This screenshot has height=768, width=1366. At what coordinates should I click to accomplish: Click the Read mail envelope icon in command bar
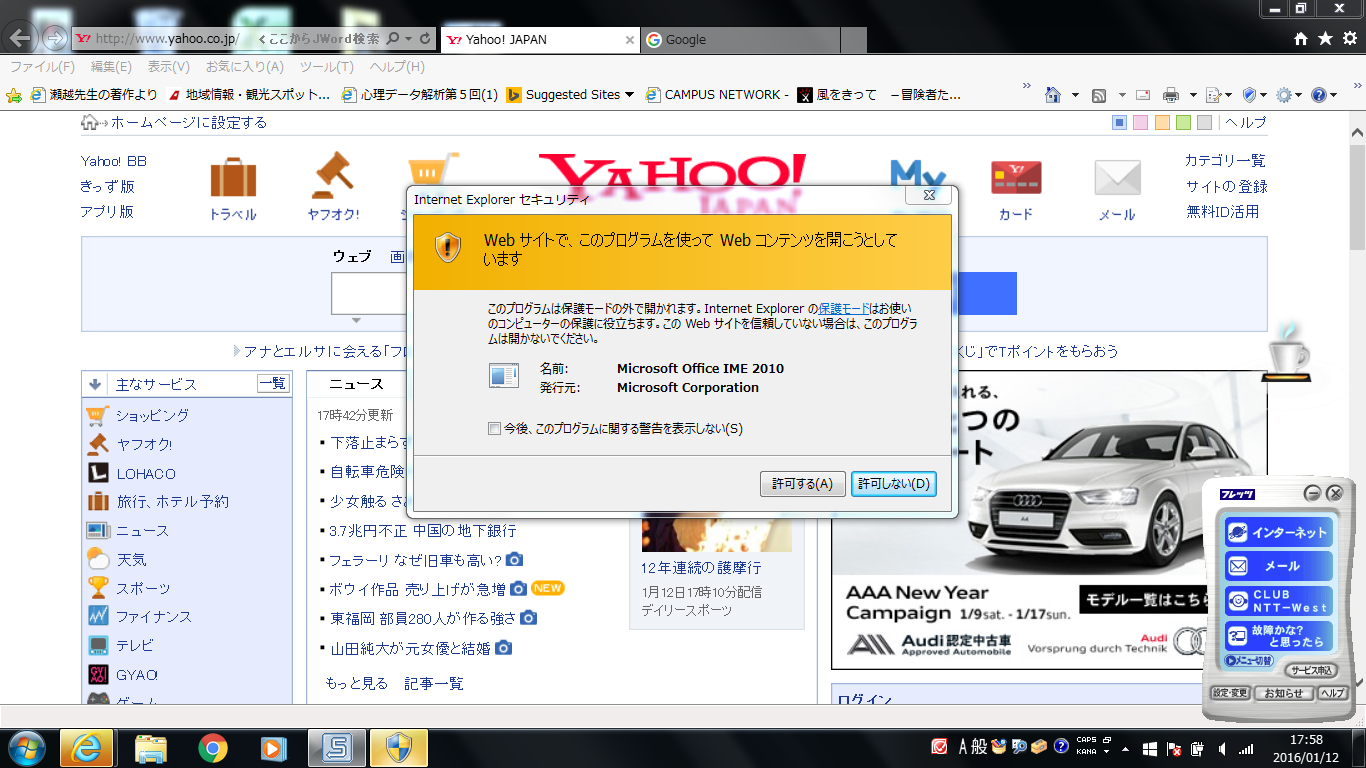(x=1142, y=95)
